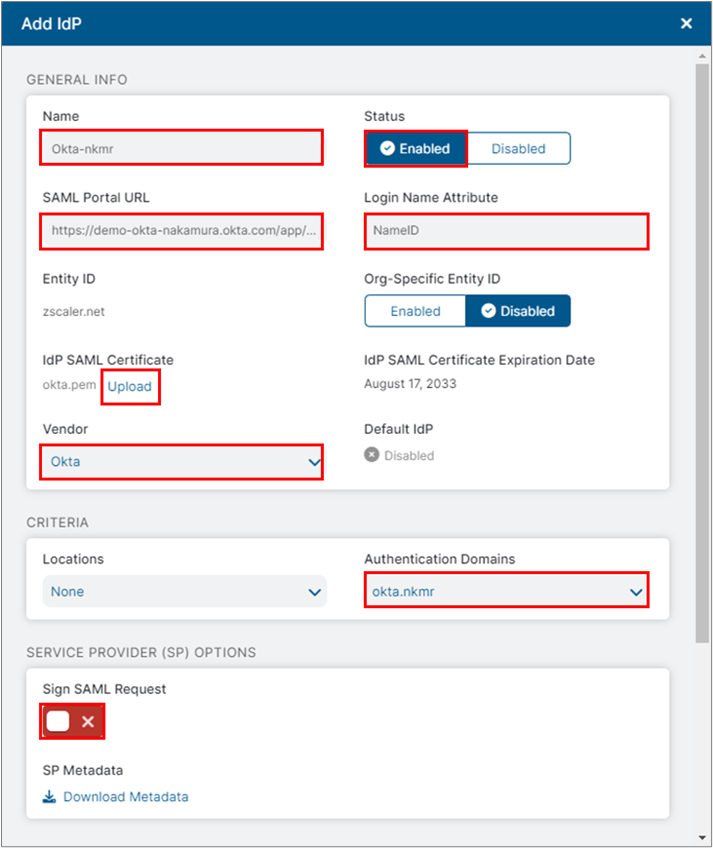The height and width of the screenshot is (848, 713).
Task: Close the Add IdP dialog
Action: point(686,23)
